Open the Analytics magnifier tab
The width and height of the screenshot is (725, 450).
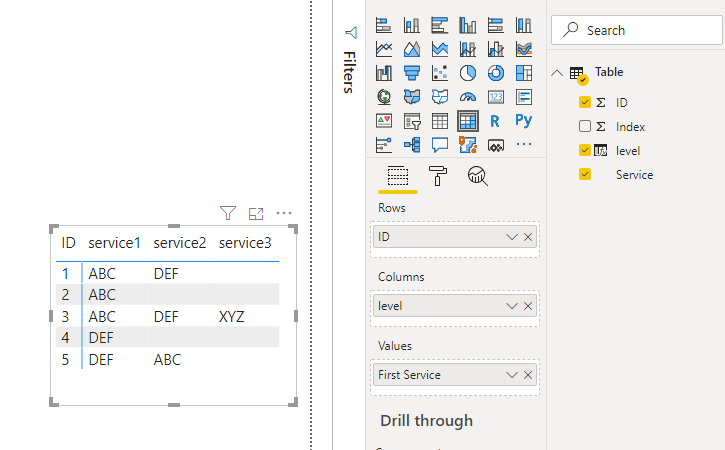[x=478, y=176]
